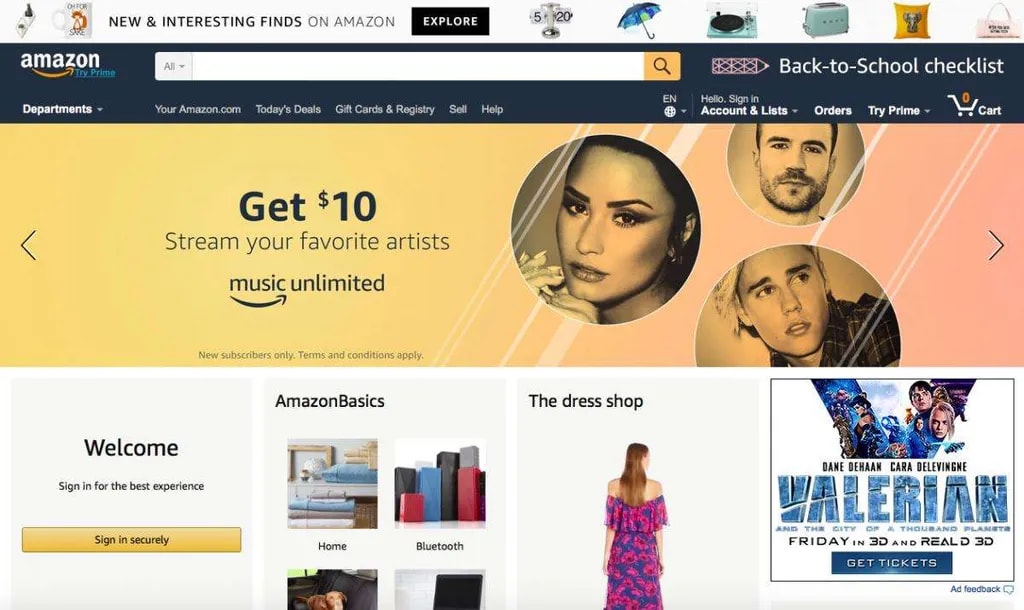Image resolution: width=1024 pixels, height=610 pixels.
Task: Expand the Try Prime dropdown
Action: [x=899, y=110]
